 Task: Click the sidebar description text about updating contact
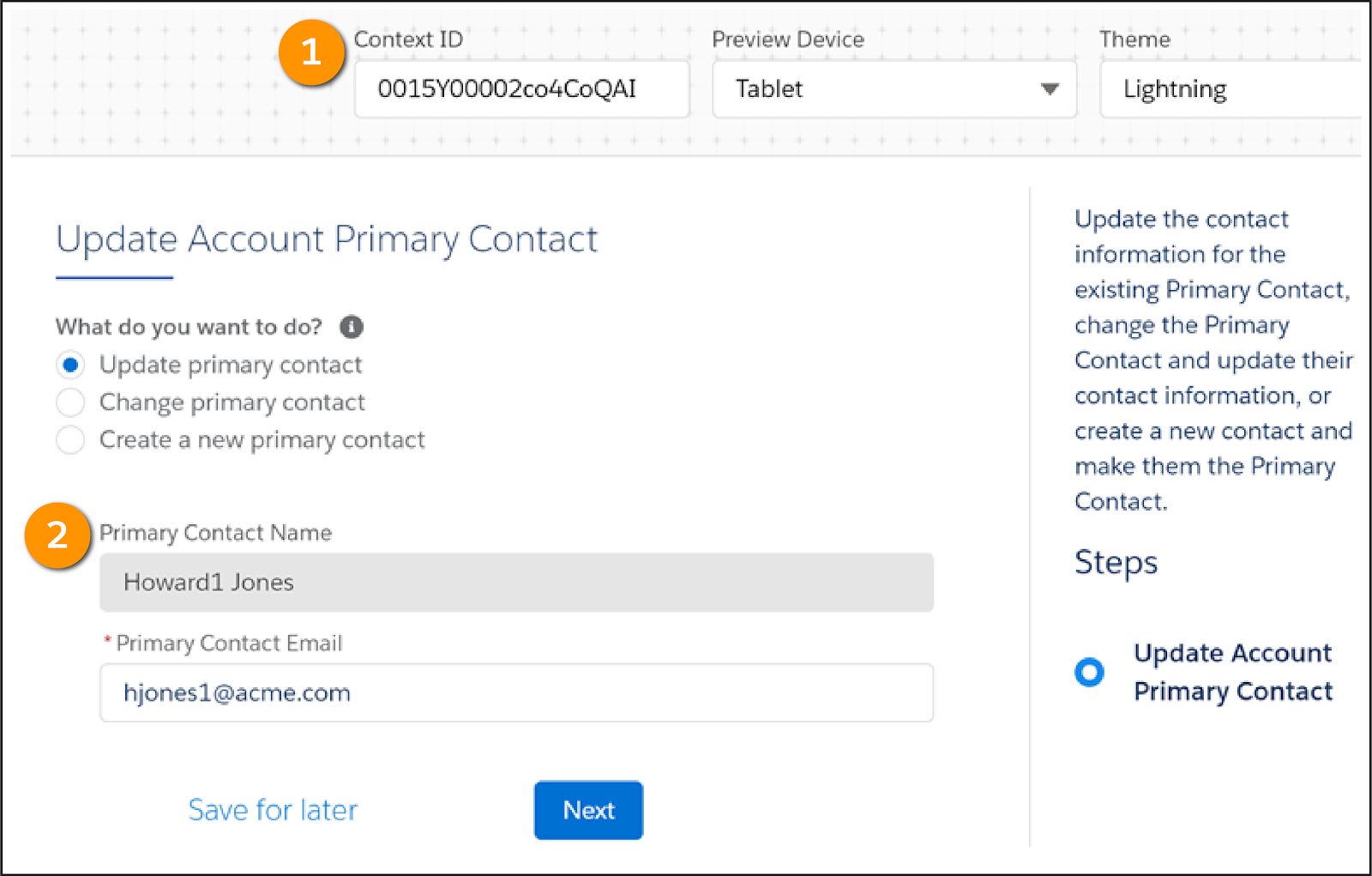tap(1213, 360)
